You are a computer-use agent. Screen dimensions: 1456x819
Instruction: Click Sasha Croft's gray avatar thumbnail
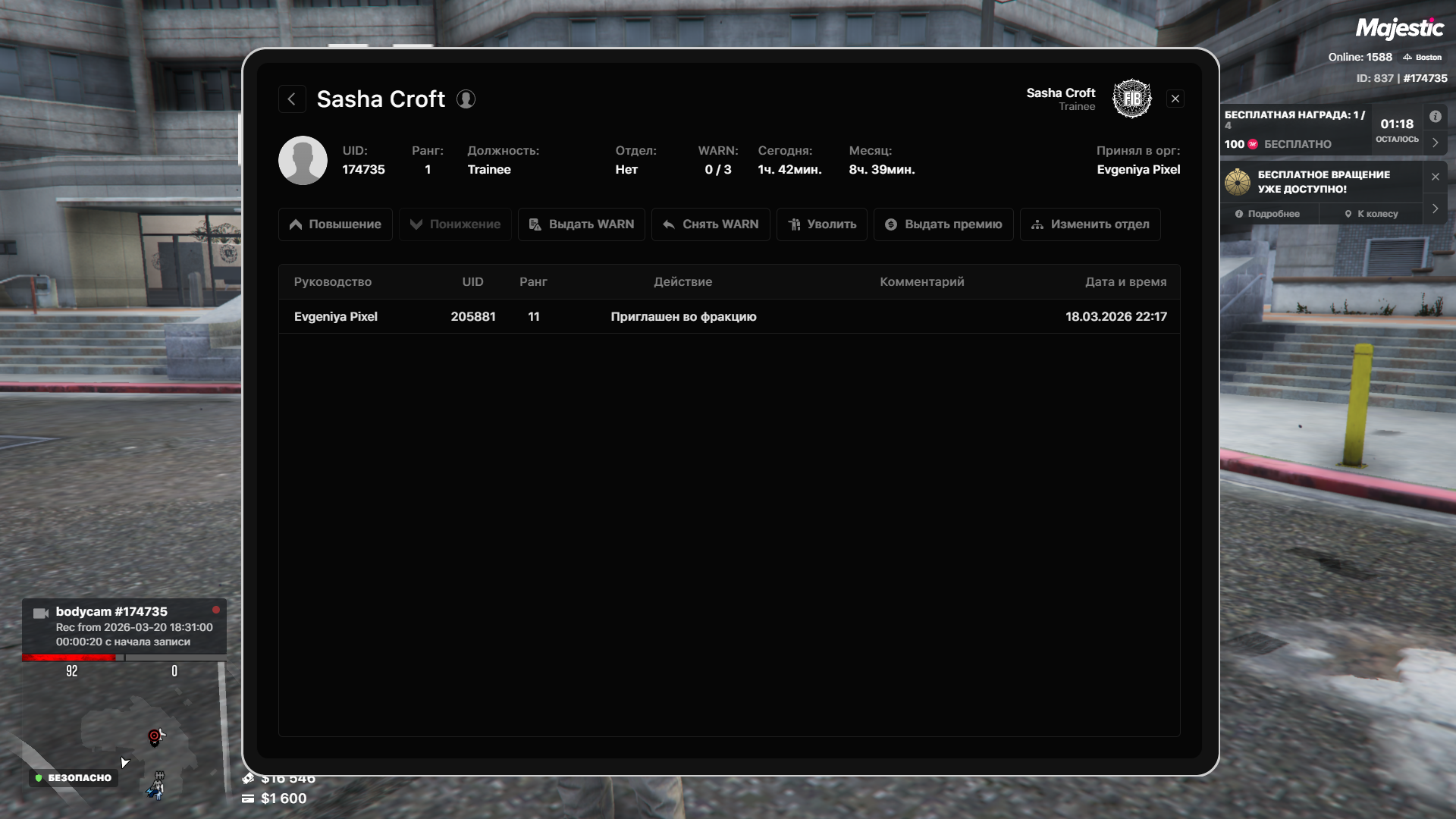click(x=303, y=161)
